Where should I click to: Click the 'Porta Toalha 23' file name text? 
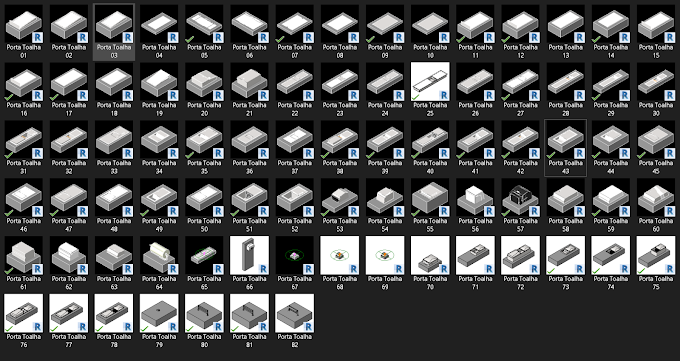tap(340, 109)
